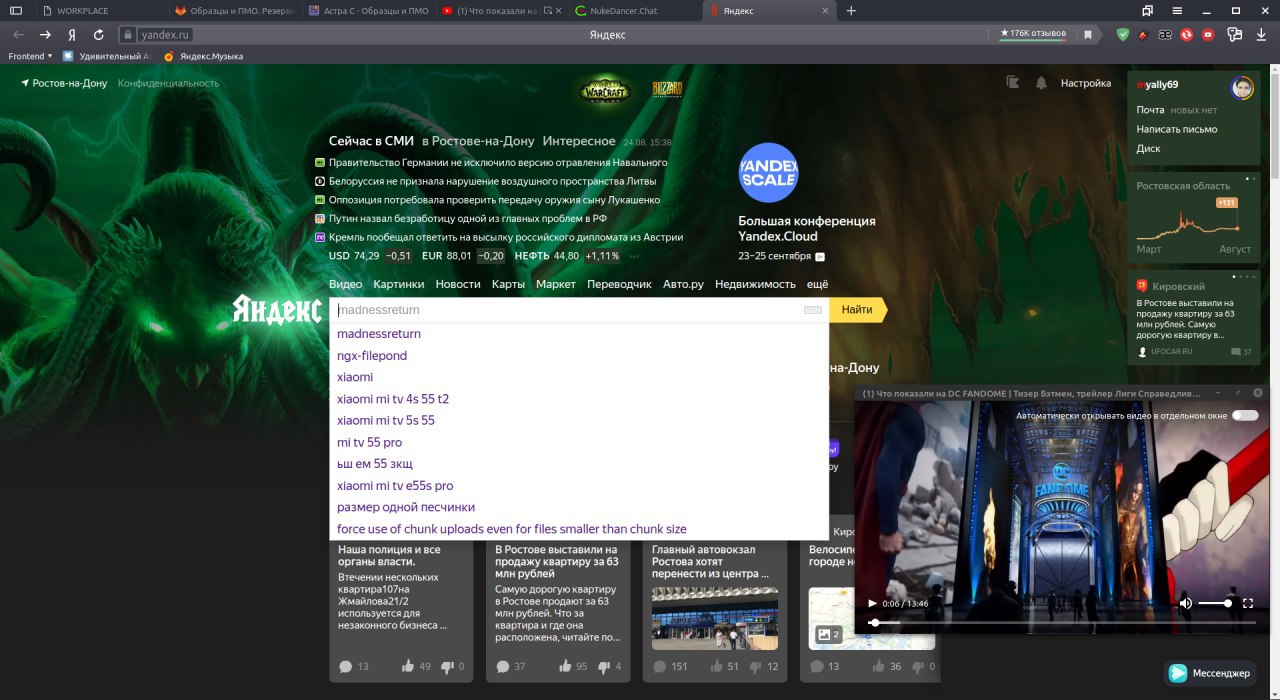
Task: Open the Messenger button
Action: point(1211,673)
